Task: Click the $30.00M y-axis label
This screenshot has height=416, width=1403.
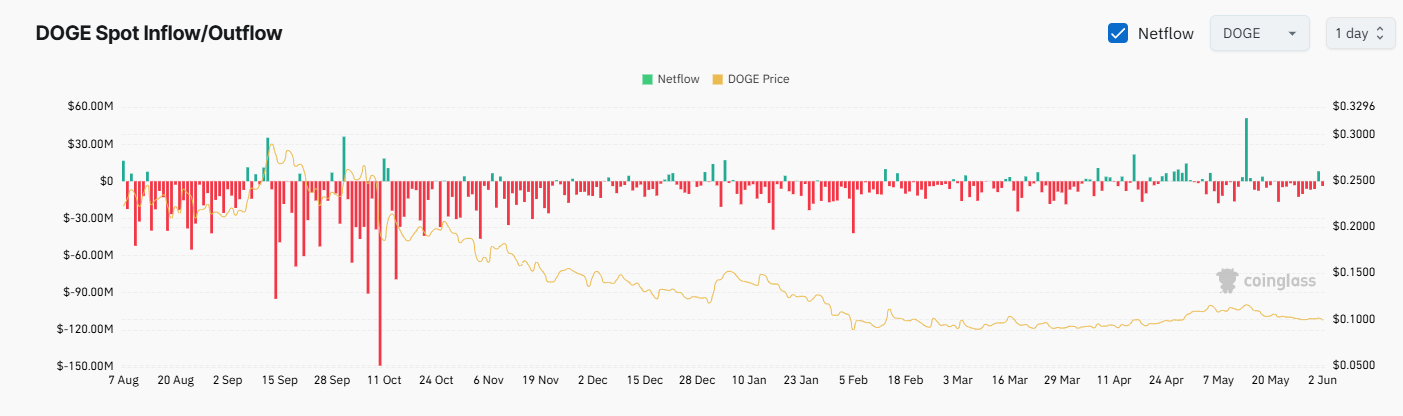Action: tap(91, 143)
